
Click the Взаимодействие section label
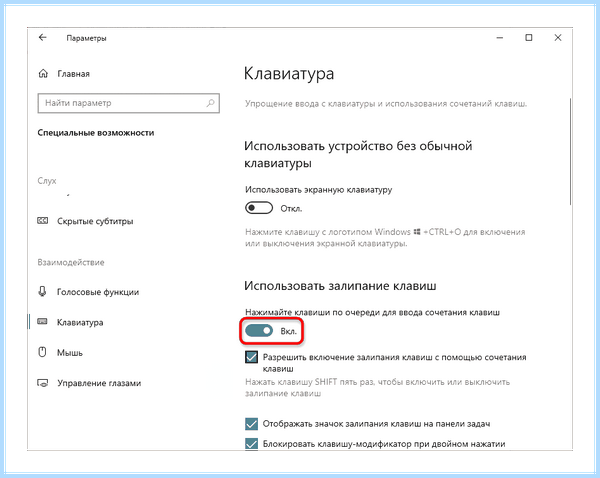(71, 263)
